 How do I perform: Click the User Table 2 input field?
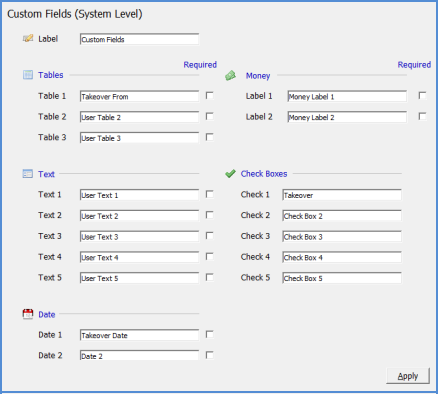click(139, 117)
